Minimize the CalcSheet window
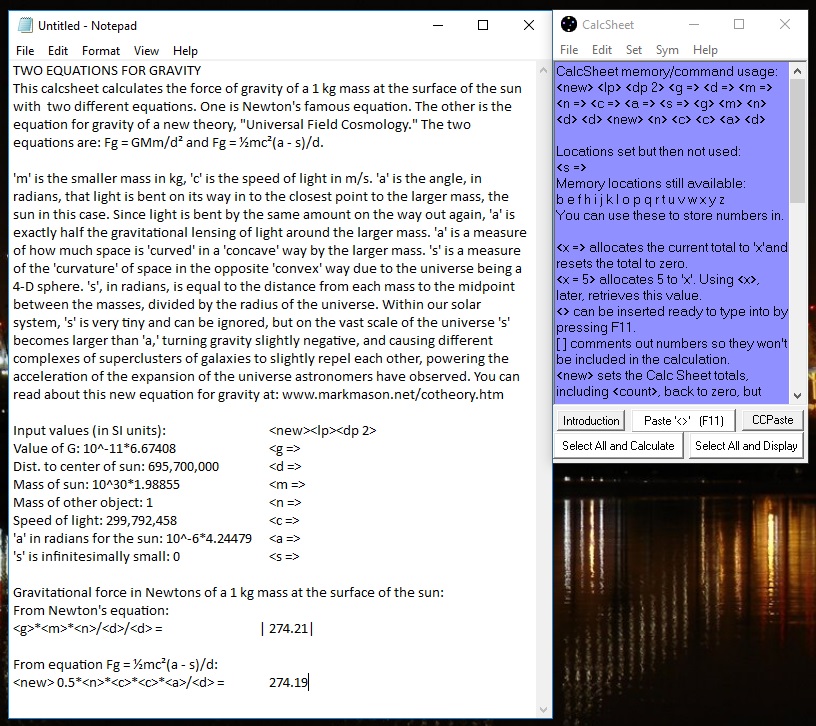 tap(694, 24)
